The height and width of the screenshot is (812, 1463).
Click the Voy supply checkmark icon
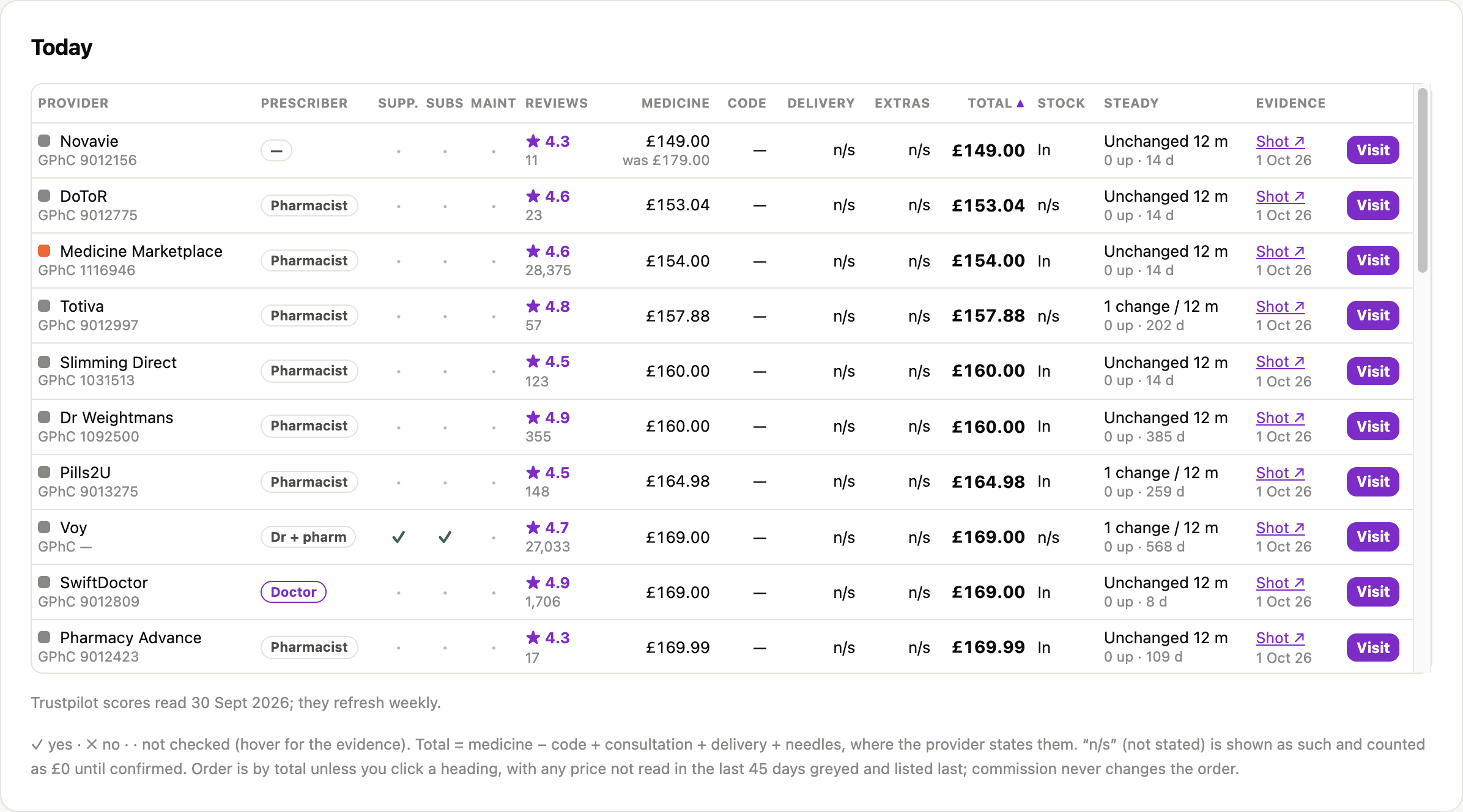coord(399,537)
